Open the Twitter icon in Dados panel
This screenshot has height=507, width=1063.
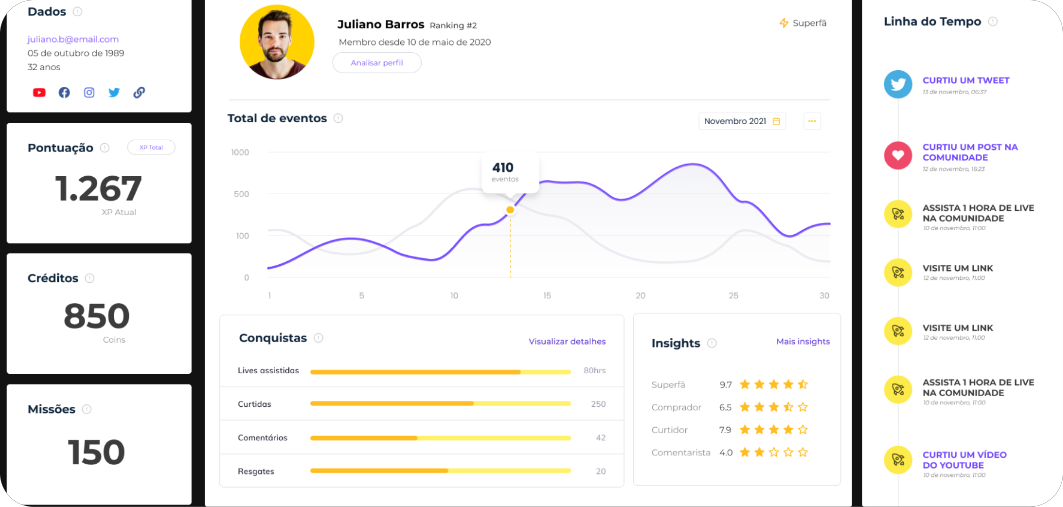pos(114,92)
